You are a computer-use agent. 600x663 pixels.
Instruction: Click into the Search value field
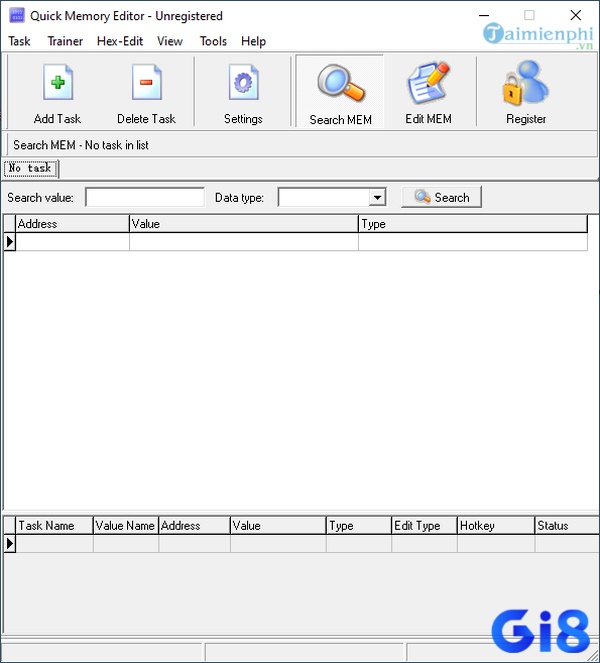(x=145, y=197)
